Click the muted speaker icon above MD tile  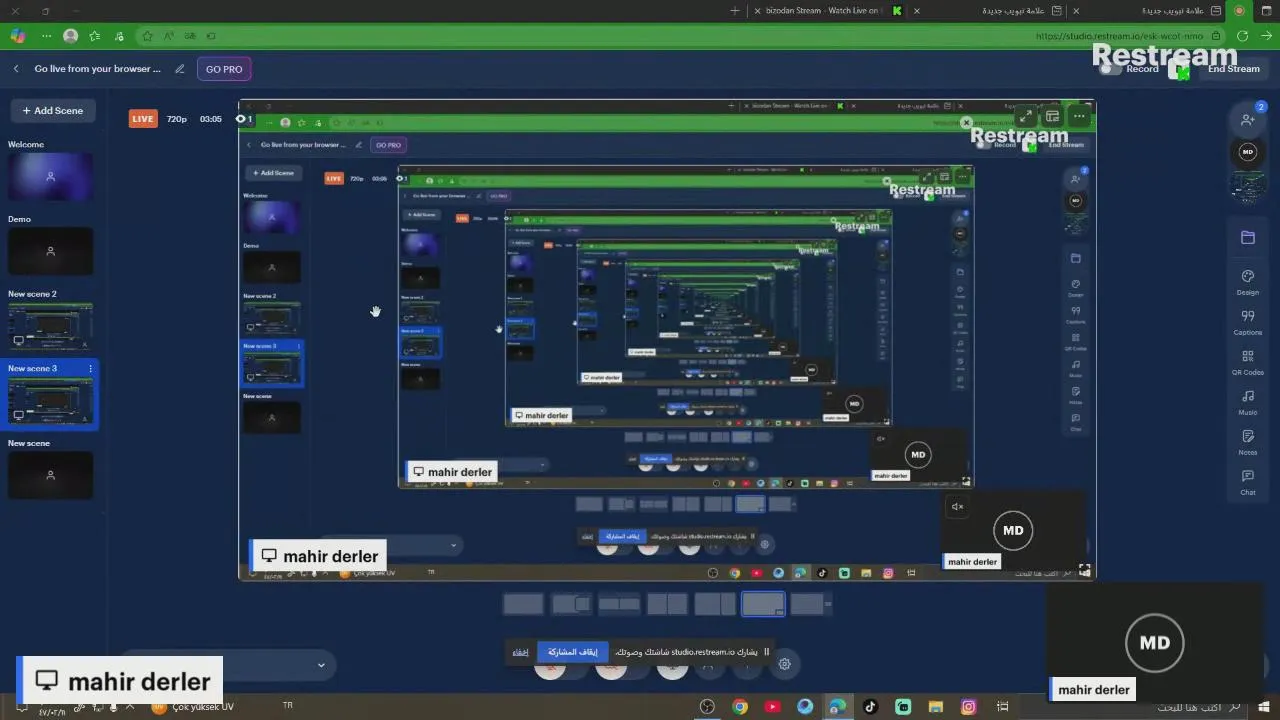(x=957, y=507)
